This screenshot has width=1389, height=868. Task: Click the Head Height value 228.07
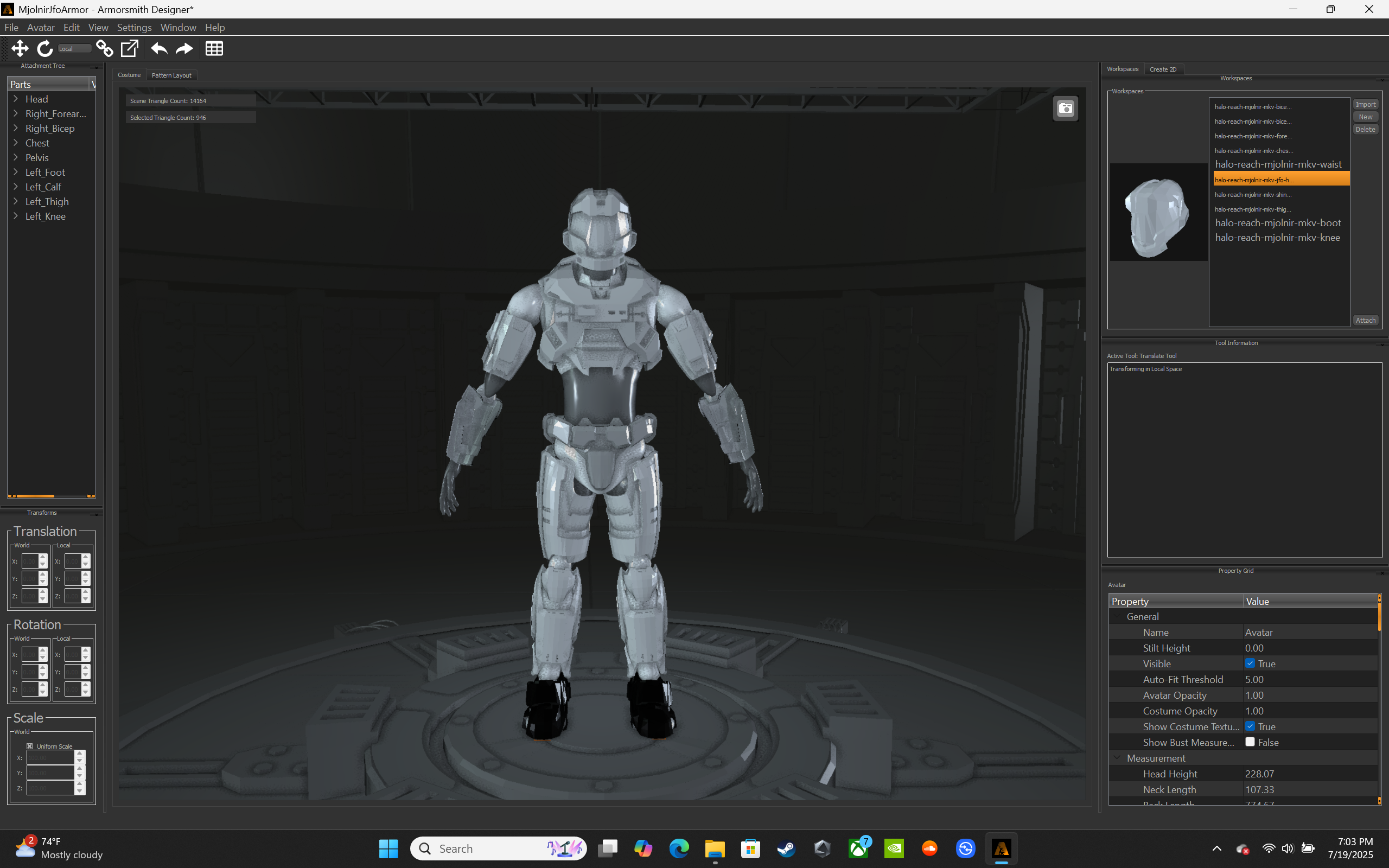tap(1260, 774)
